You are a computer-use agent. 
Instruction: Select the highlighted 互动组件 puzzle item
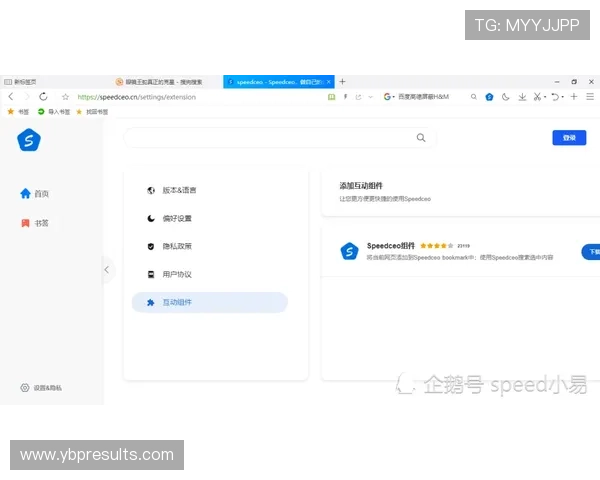[x=210, y=302]
